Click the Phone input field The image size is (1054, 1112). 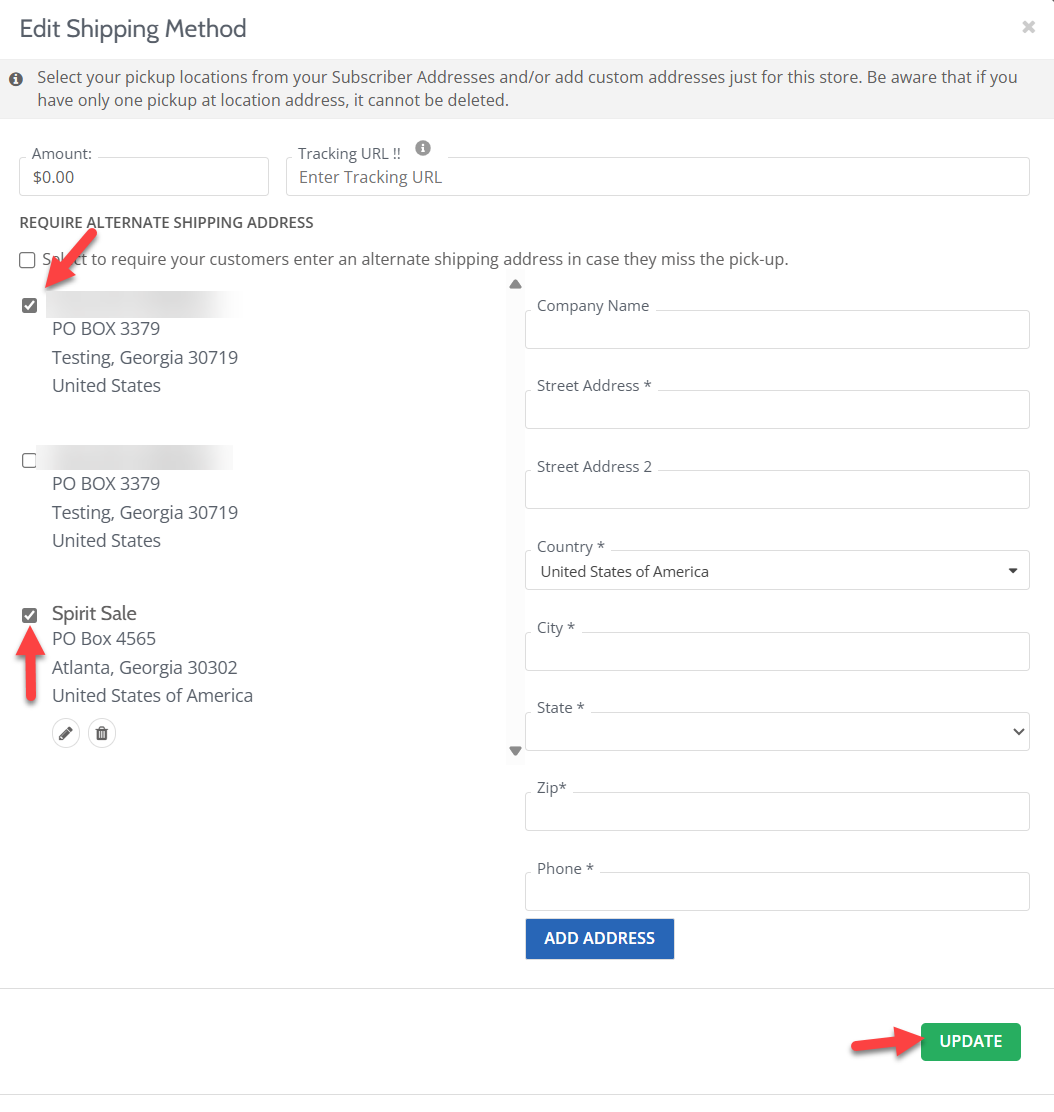click(x=777, y=892)
